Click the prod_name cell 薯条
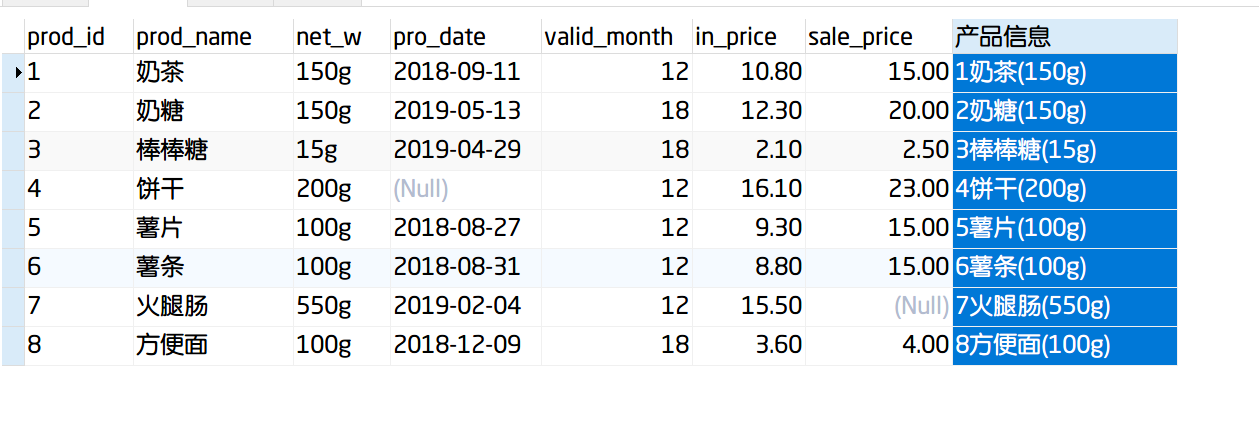The image size is (1259, 435). pos(213,267)
